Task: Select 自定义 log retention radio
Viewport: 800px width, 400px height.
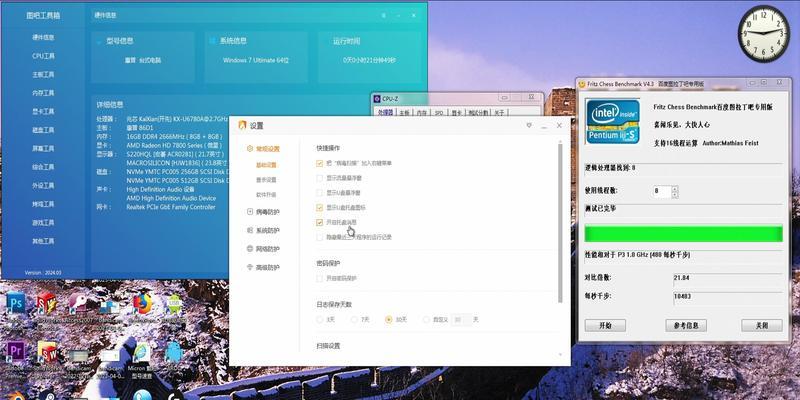Action: coord(427,319)
